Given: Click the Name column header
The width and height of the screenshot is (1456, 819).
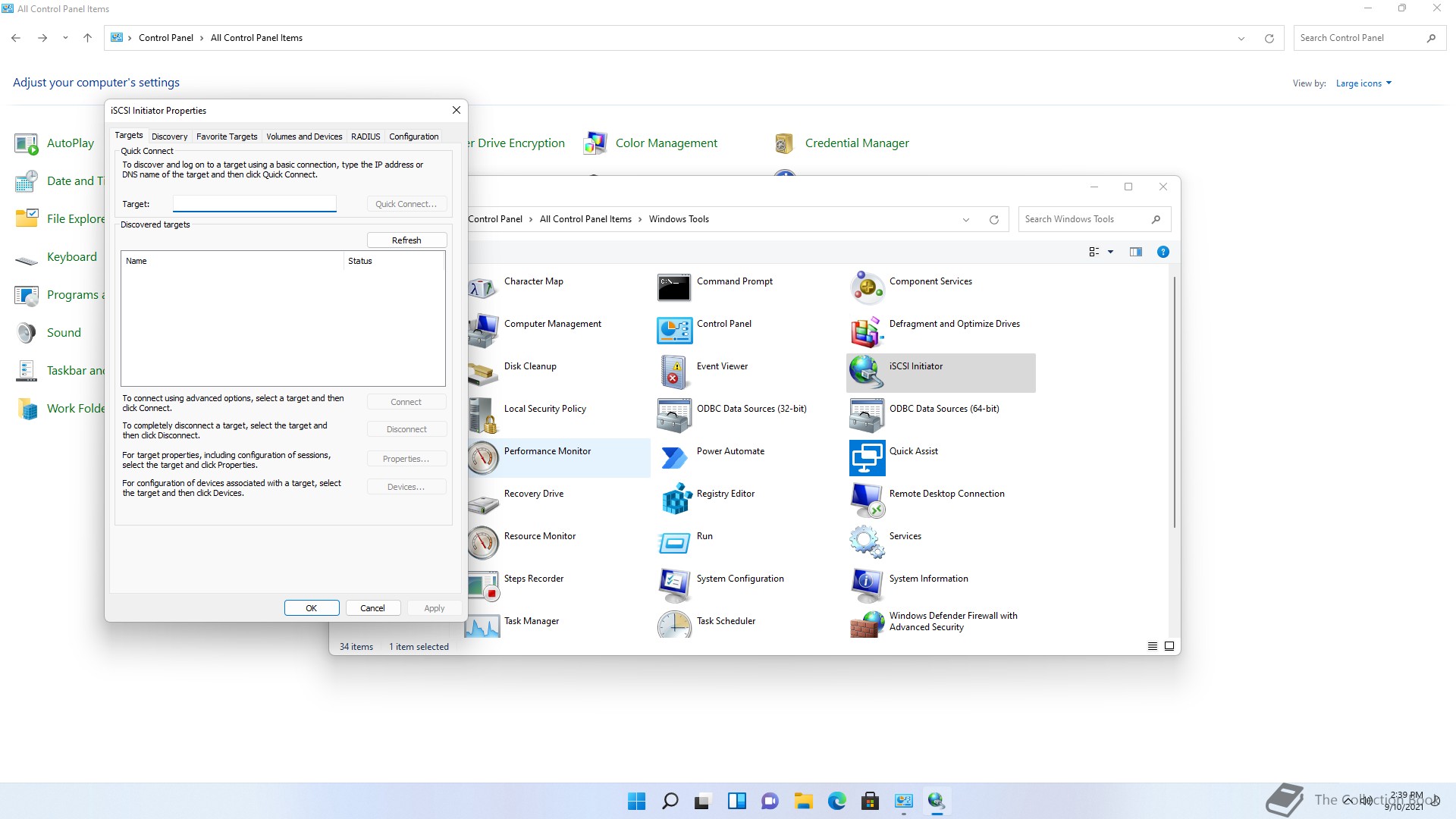Looking at the screenshot, I should [233, 261].
